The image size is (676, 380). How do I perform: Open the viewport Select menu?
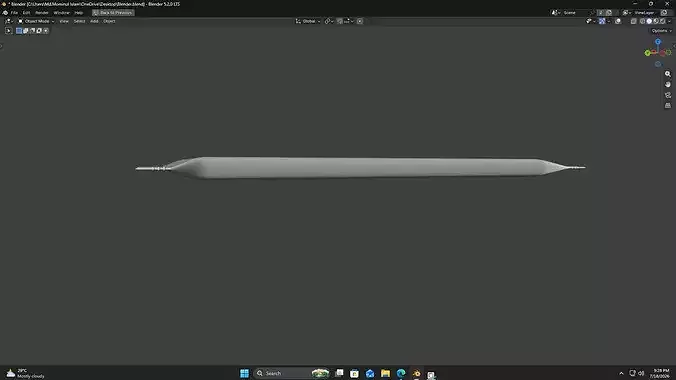coord(79,21)
